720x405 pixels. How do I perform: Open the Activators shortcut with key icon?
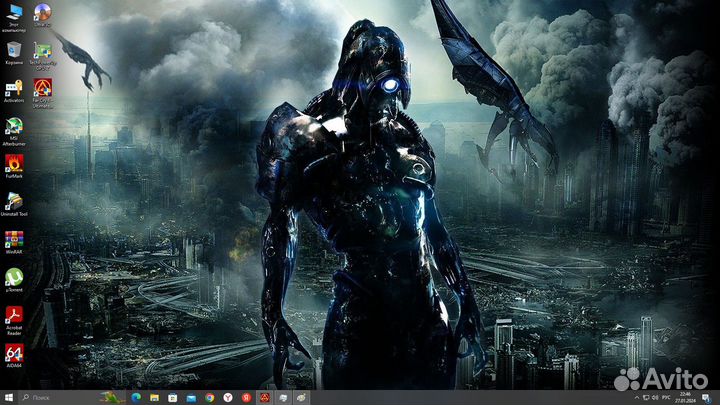point(14,91)
